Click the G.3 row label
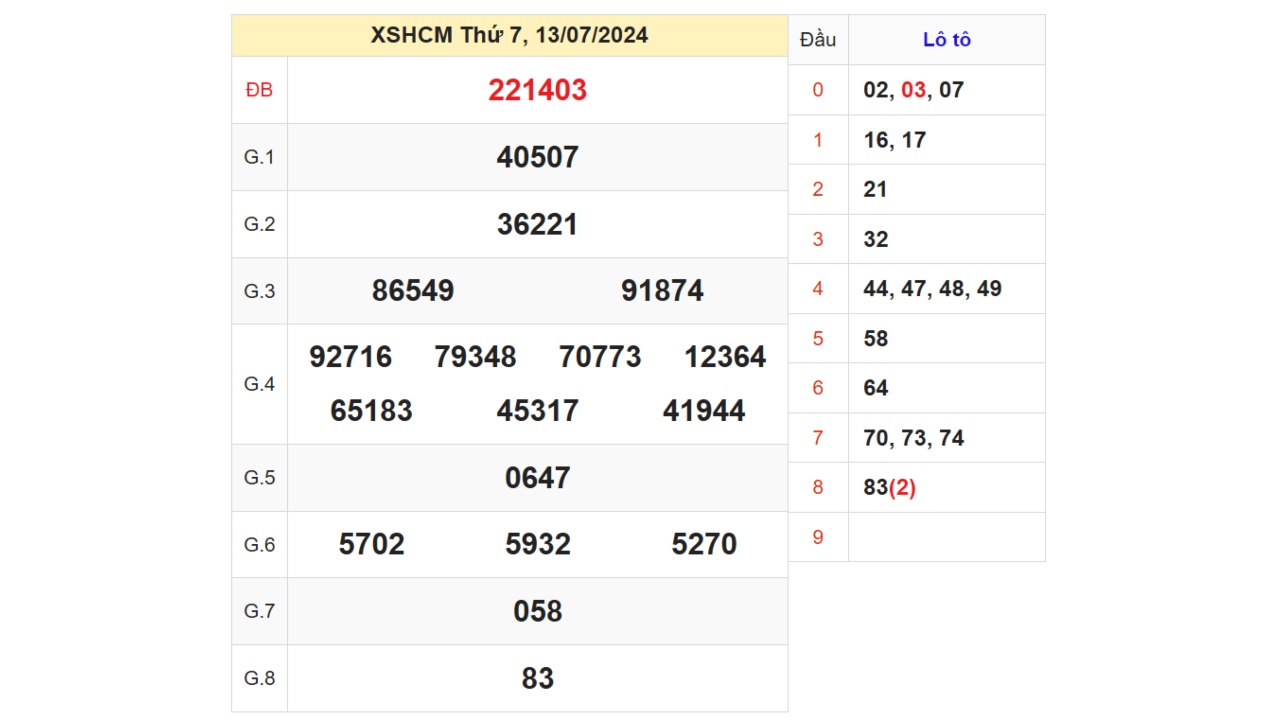The image size is (1280, 720). [x=259, y=291]
